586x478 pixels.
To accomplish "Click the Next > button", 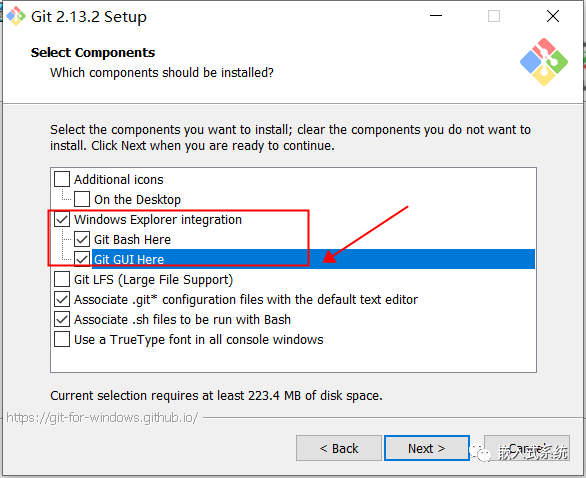I will (x=427, y=448).
